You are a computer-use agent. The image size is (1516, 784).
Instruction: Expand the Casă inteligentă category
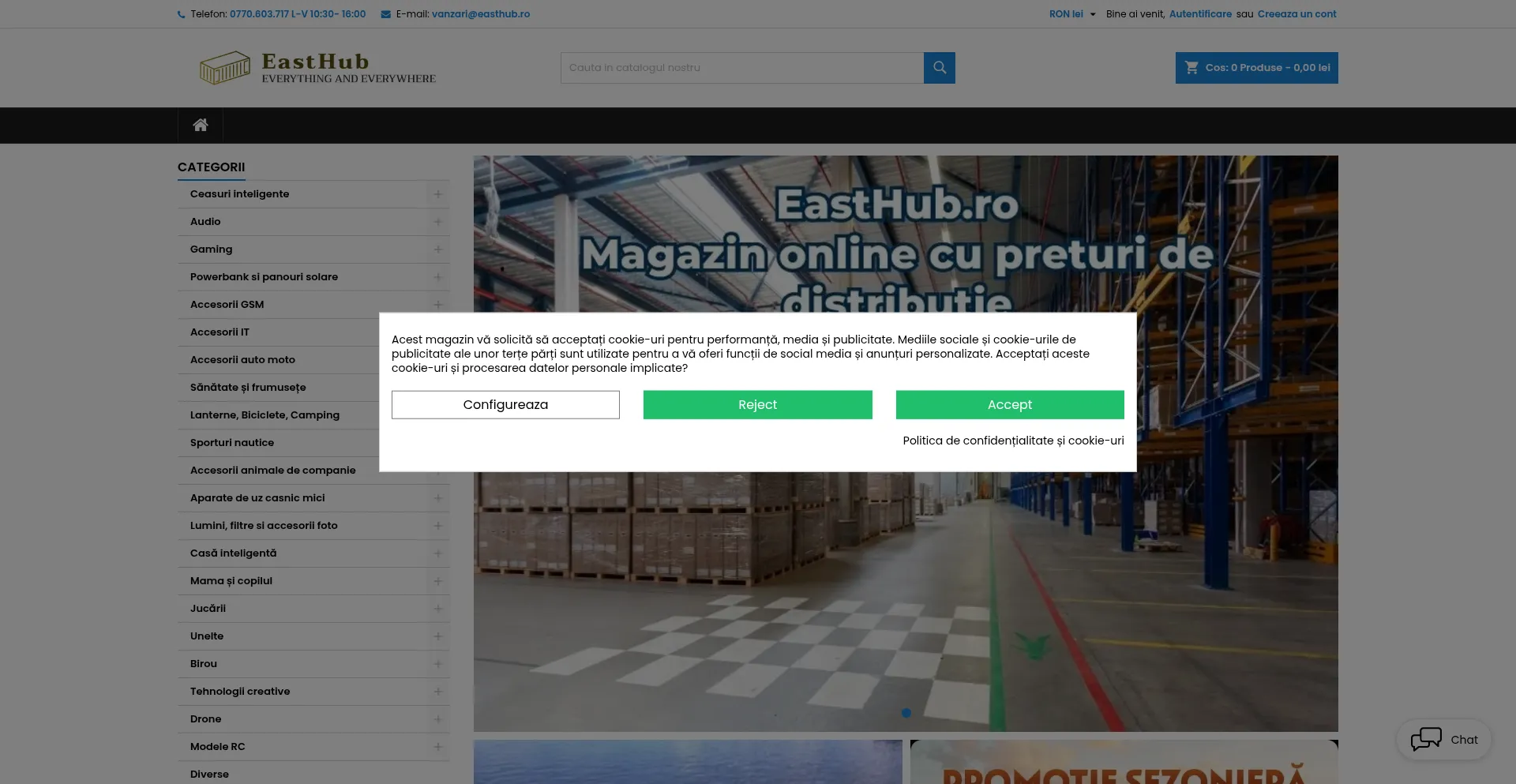click(x=437, y=553)
